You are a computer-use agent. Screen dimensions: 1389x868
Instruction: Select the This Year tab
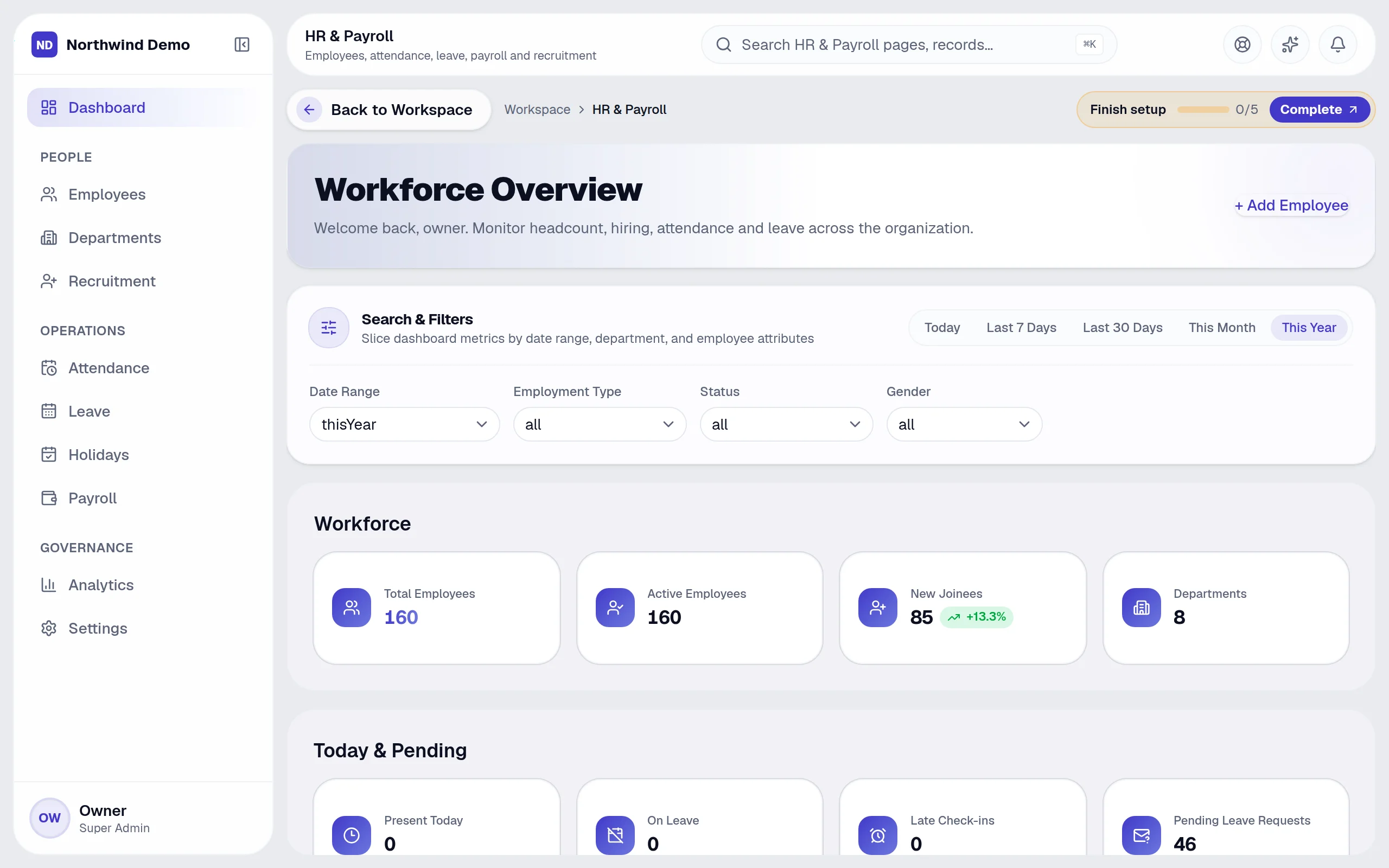(1309, 327)
